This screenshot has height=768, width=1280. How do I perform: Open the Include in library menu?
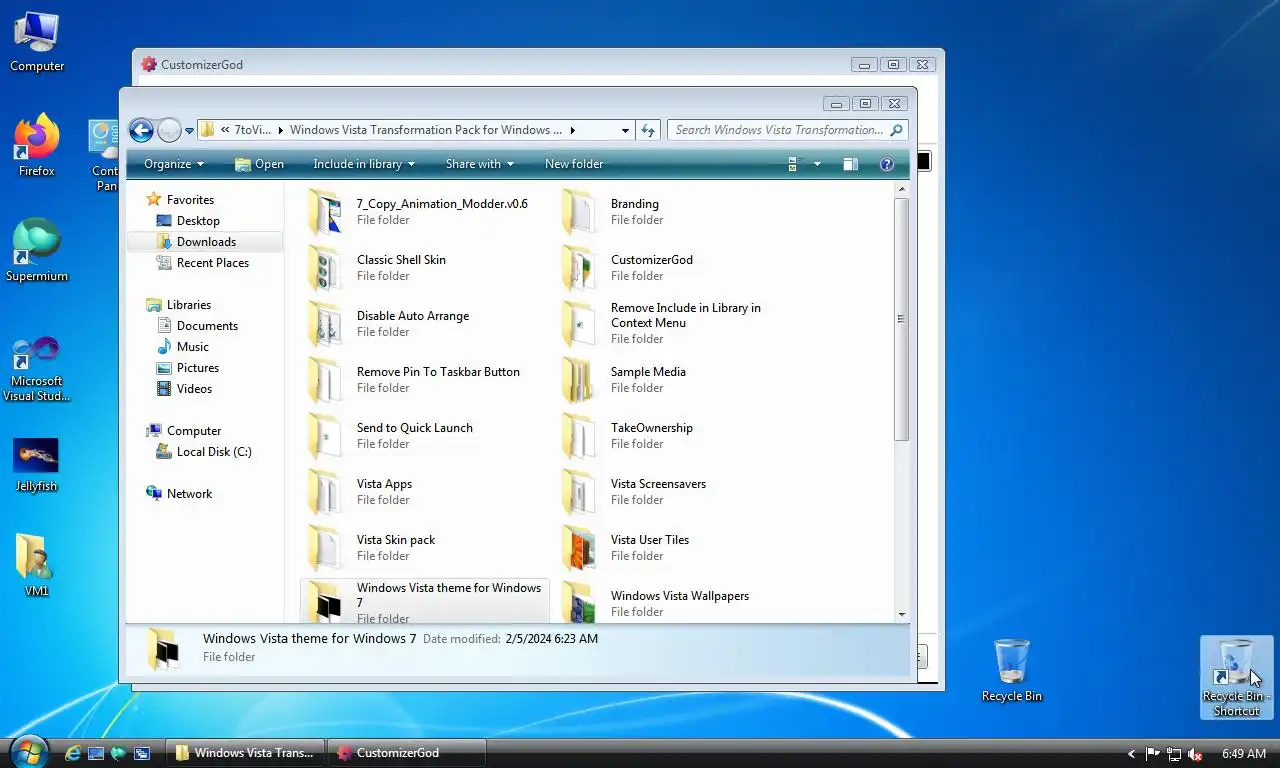(363, 164)
